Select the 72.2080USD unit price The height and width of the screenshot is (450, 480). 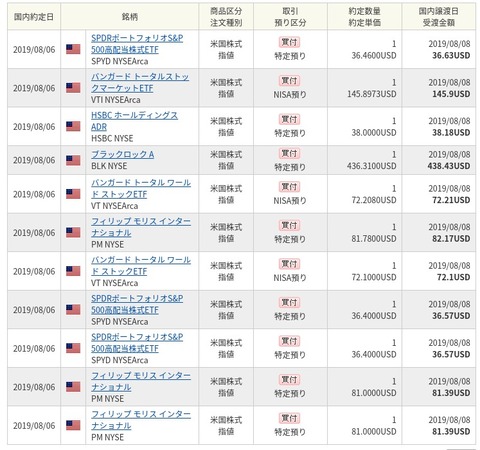(374, 200)
